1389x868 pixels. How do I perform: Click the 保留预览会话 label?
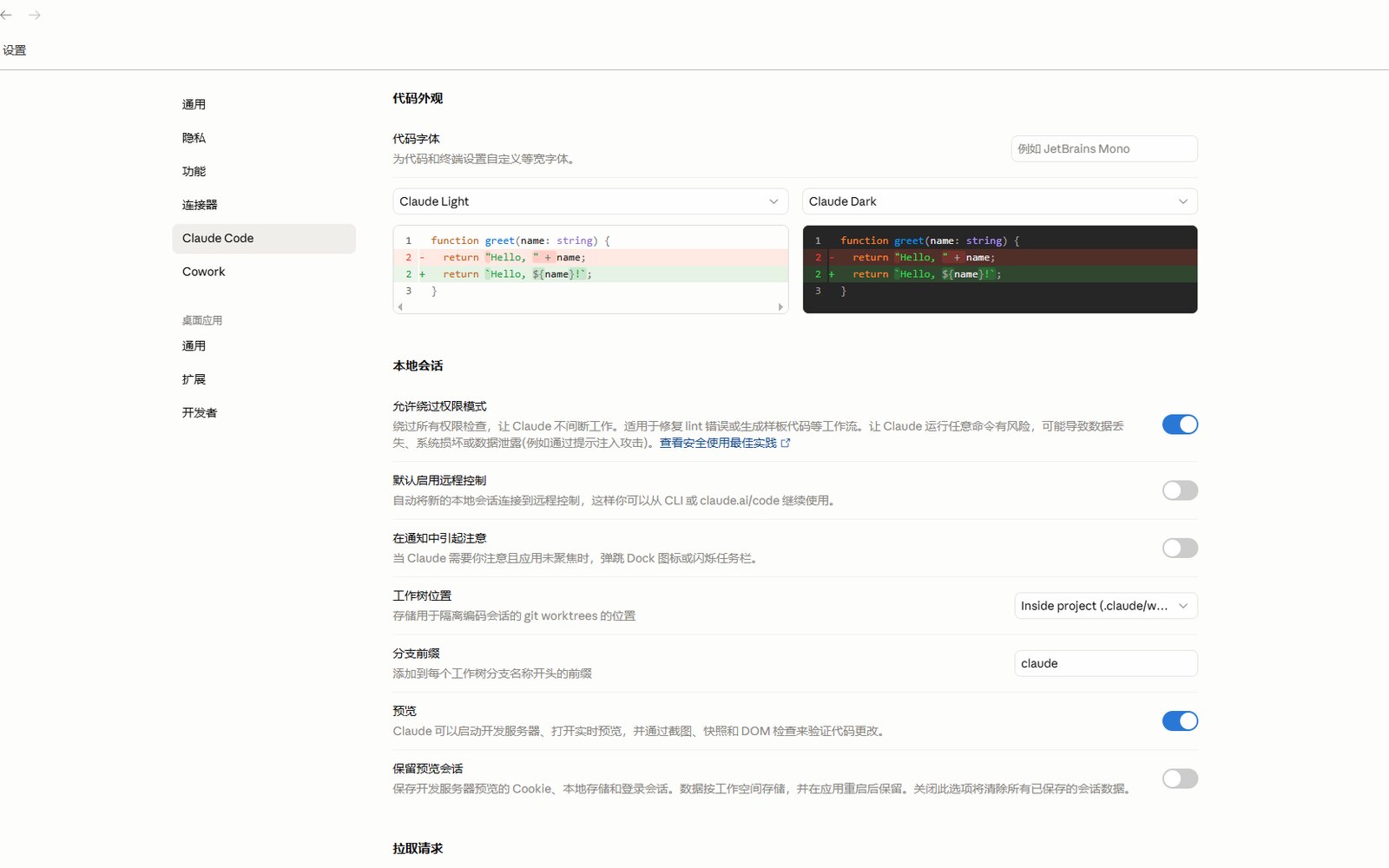(x=428, y=768)
